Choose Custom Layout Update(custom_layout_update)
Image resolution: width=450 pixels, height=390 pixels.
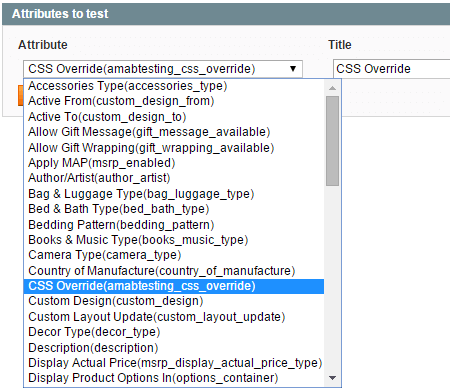(x=174, y=317)
